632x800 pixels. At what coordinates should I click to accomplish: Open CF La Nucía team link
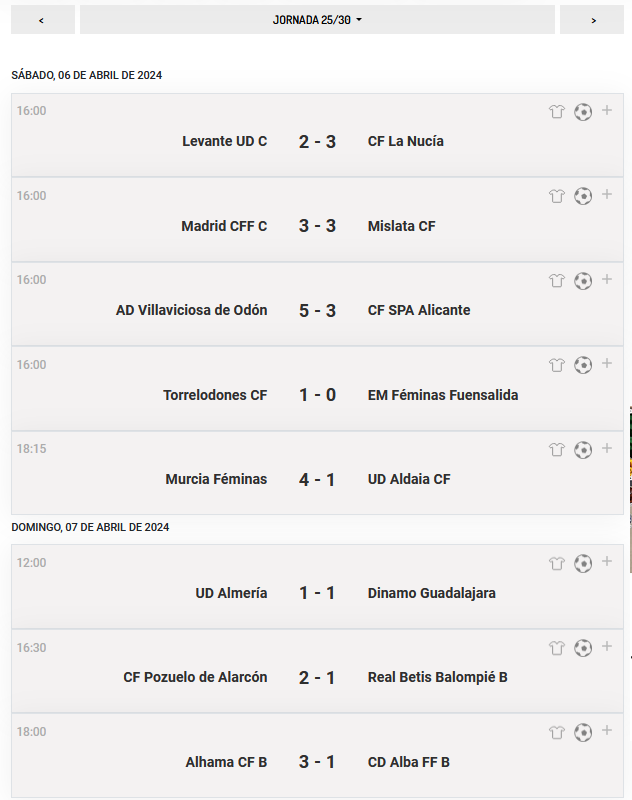[406, 141]
